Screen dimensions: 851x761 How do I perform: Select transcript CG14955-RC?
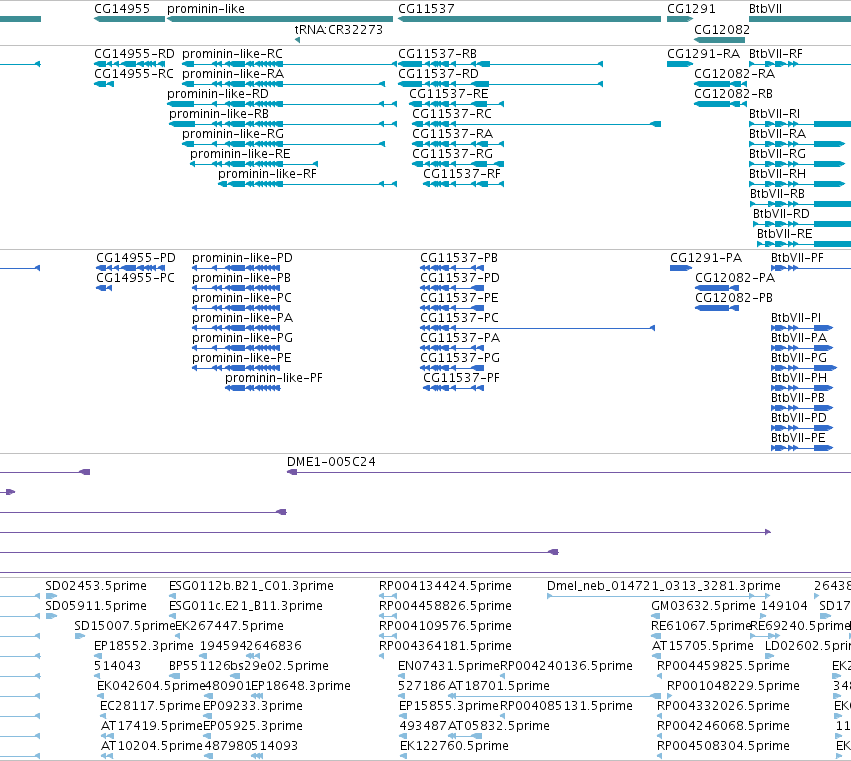click(x=134, y=74)
